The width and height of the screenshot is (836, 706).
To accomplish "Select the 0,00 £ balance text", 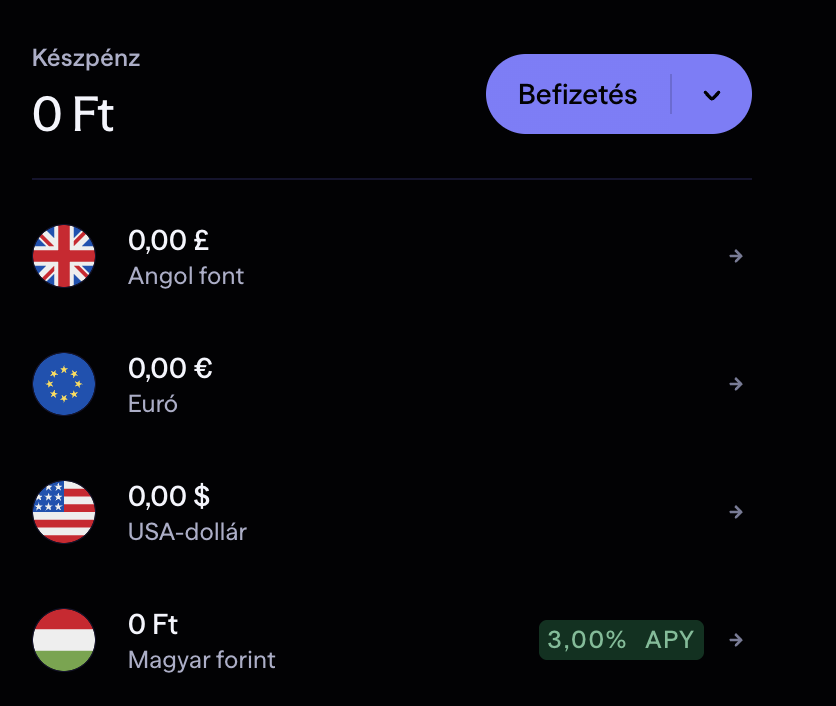I will tap(168, 240).
